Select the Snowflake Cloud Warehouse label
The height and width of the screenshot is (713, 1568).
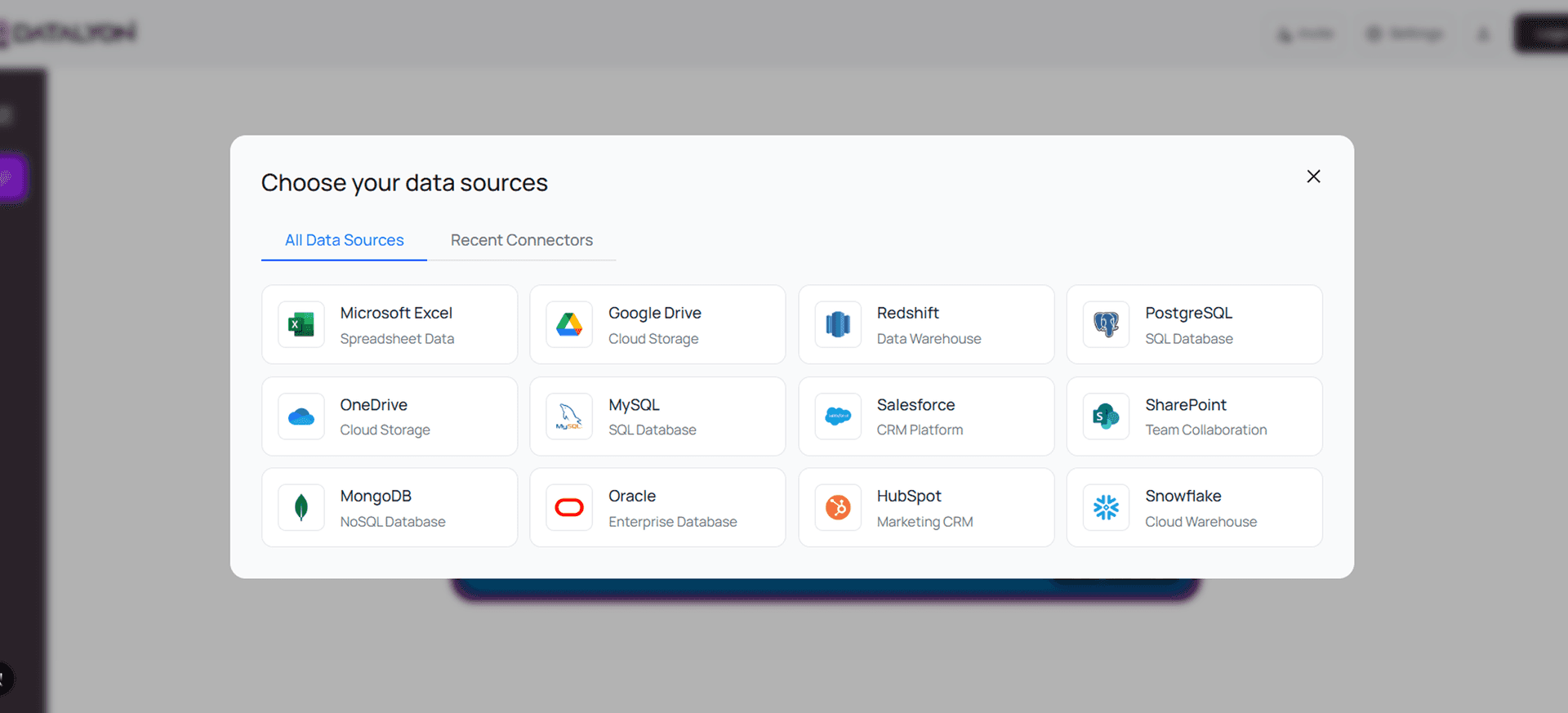pyautogui.click(x=1200, y=521)
